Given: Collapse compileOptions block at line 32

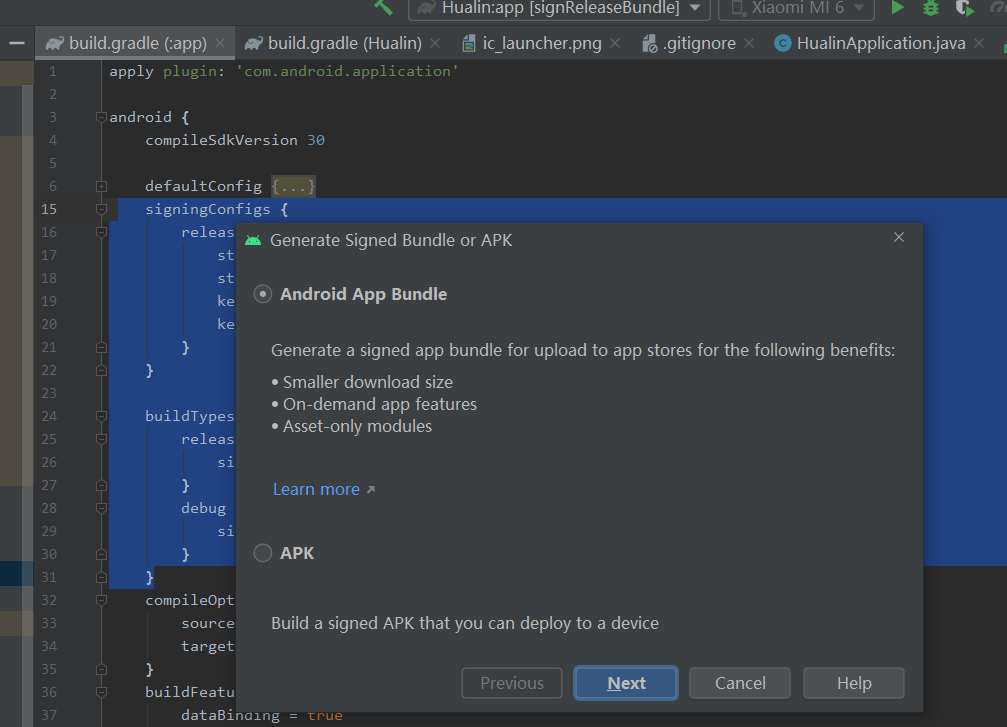Looking at the screenshot, I should pos(101,600).
